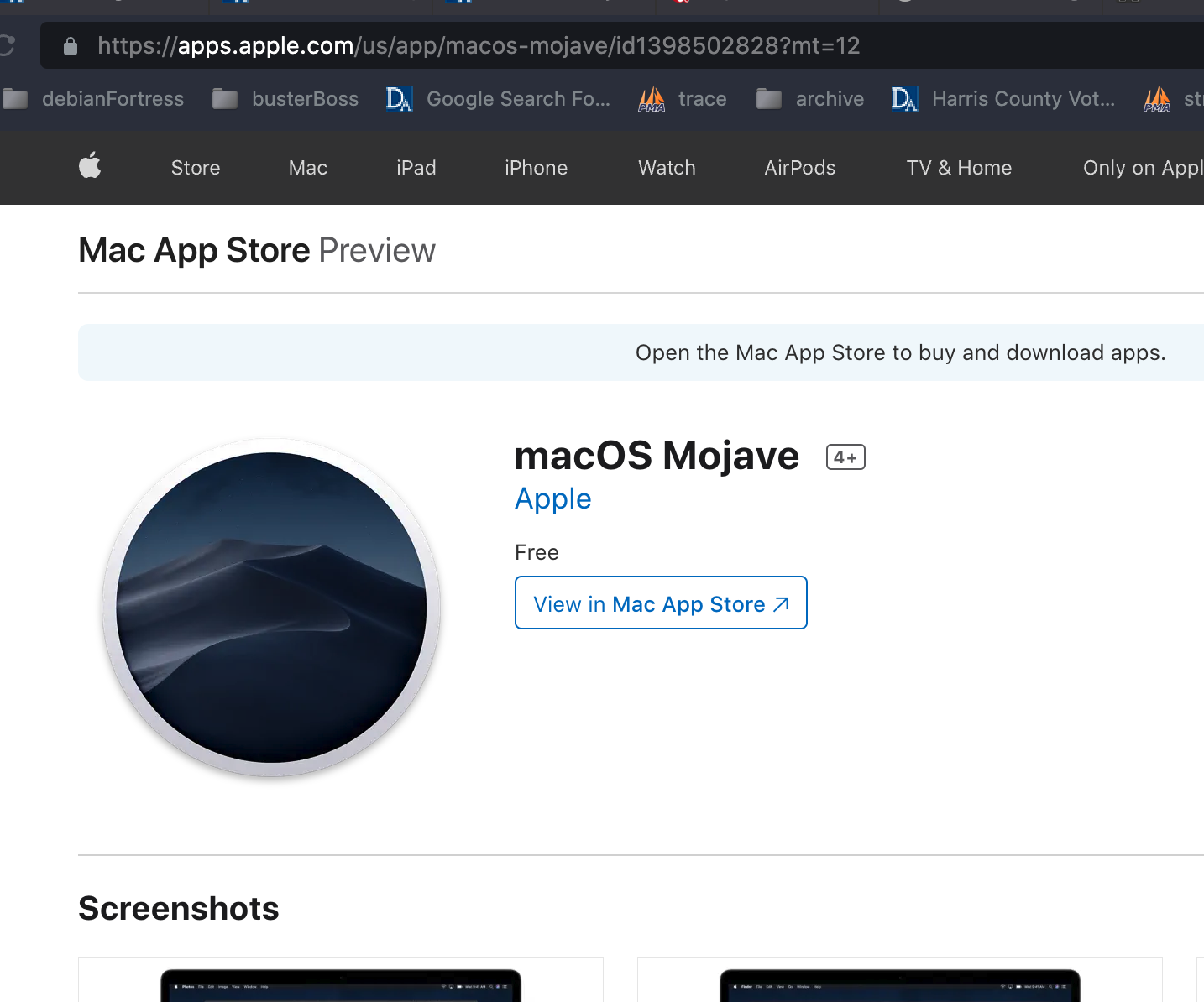The image size is (1204, 1002).
Task: Open the Google Search Fo... bookmark
Action: click(499, 99)
